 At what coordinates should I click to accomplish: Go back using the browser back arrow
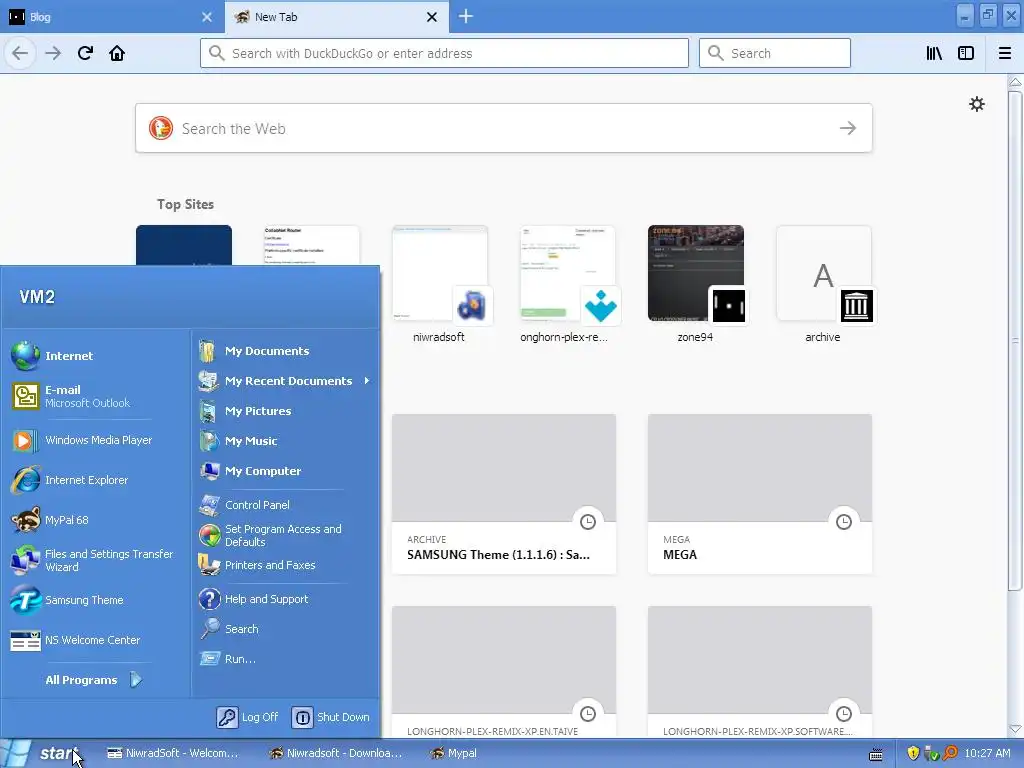(20, 53)
